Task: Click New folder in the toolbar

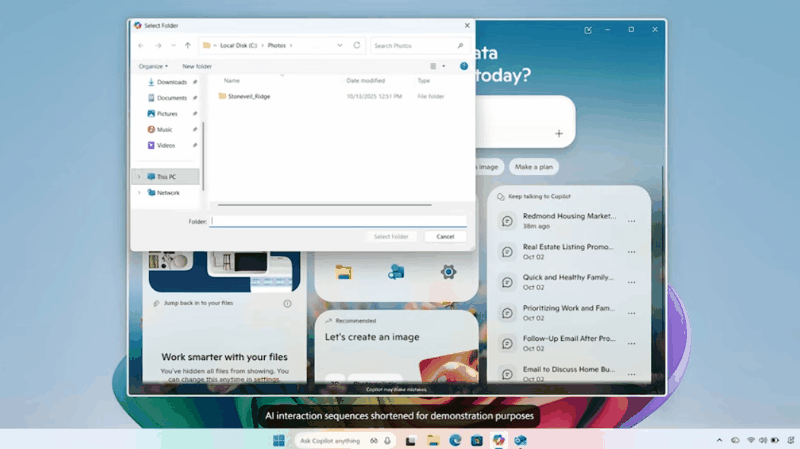Action: [x=197, y=66]
